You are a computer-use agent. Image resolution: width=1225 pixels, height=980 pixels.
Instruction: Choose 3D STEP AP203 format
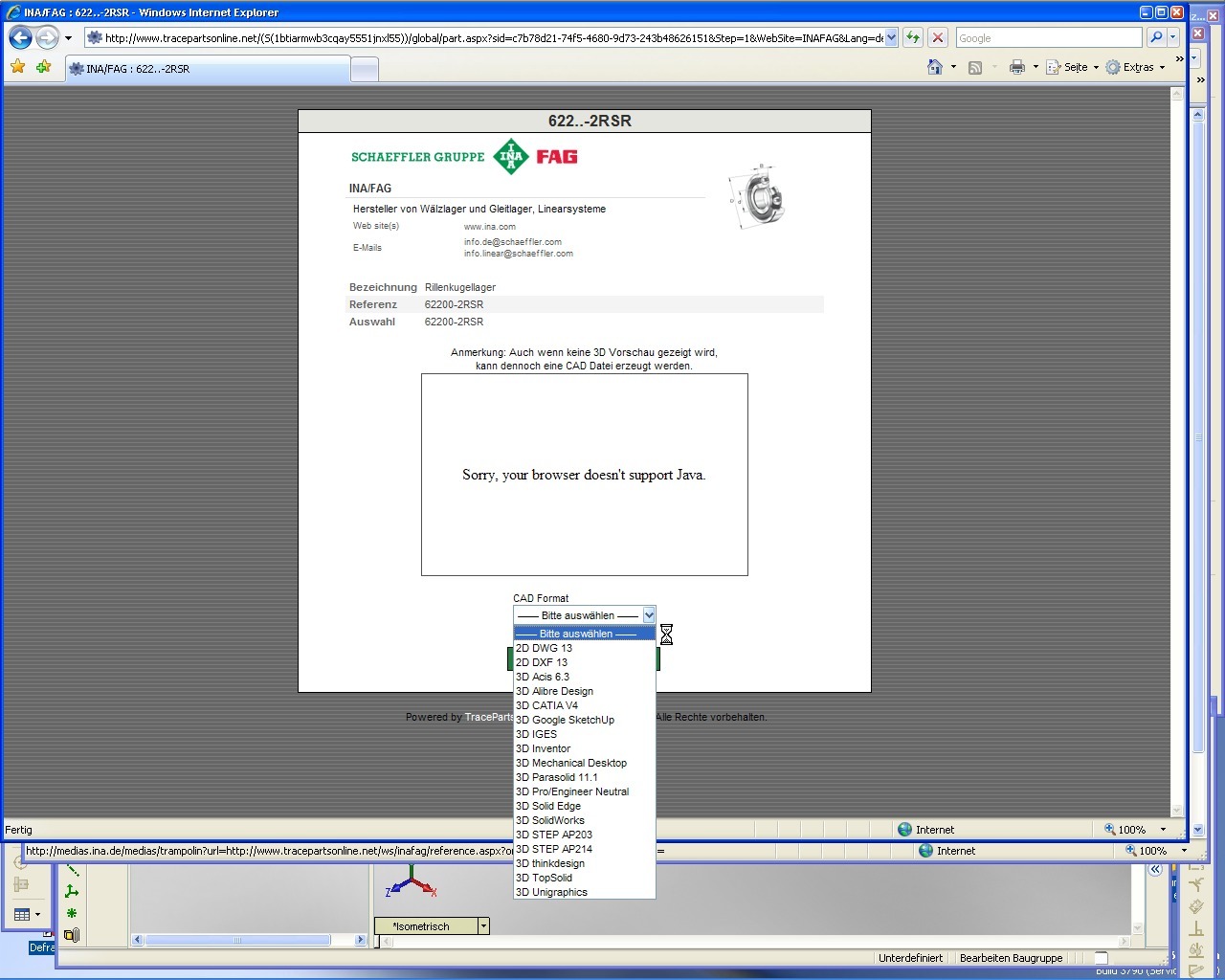(585, 835)
